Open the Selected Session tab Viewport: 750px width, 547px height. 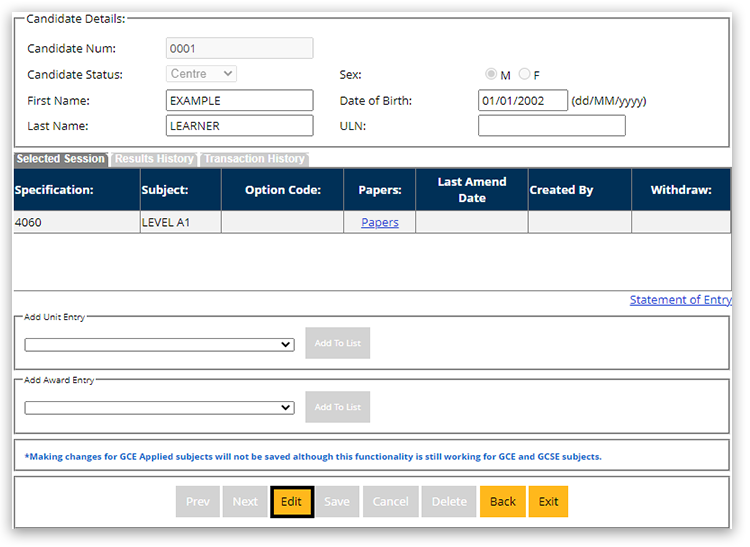tap(60, 159)
